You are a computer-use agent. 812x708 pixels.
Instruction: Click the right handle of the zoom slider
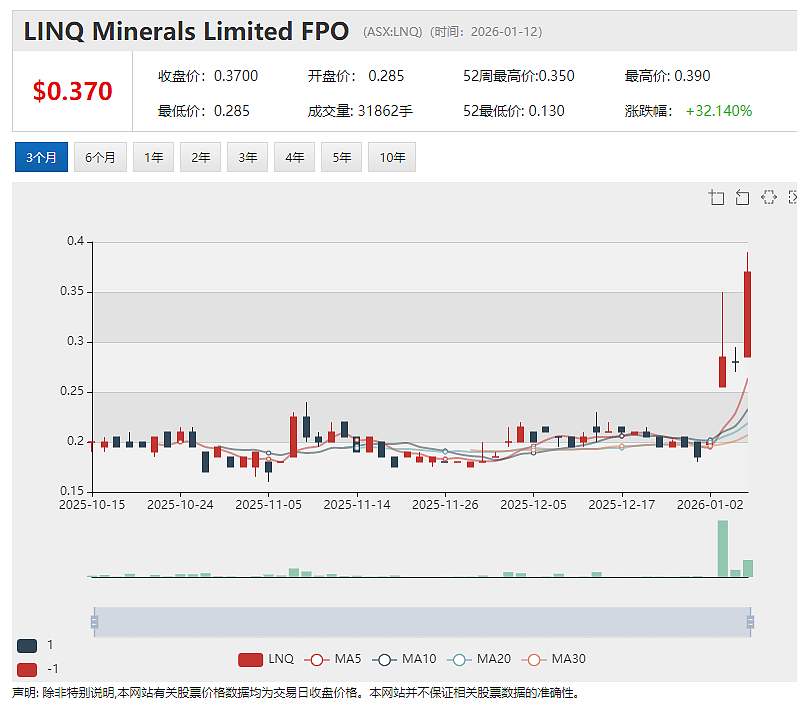coord(750,622)
